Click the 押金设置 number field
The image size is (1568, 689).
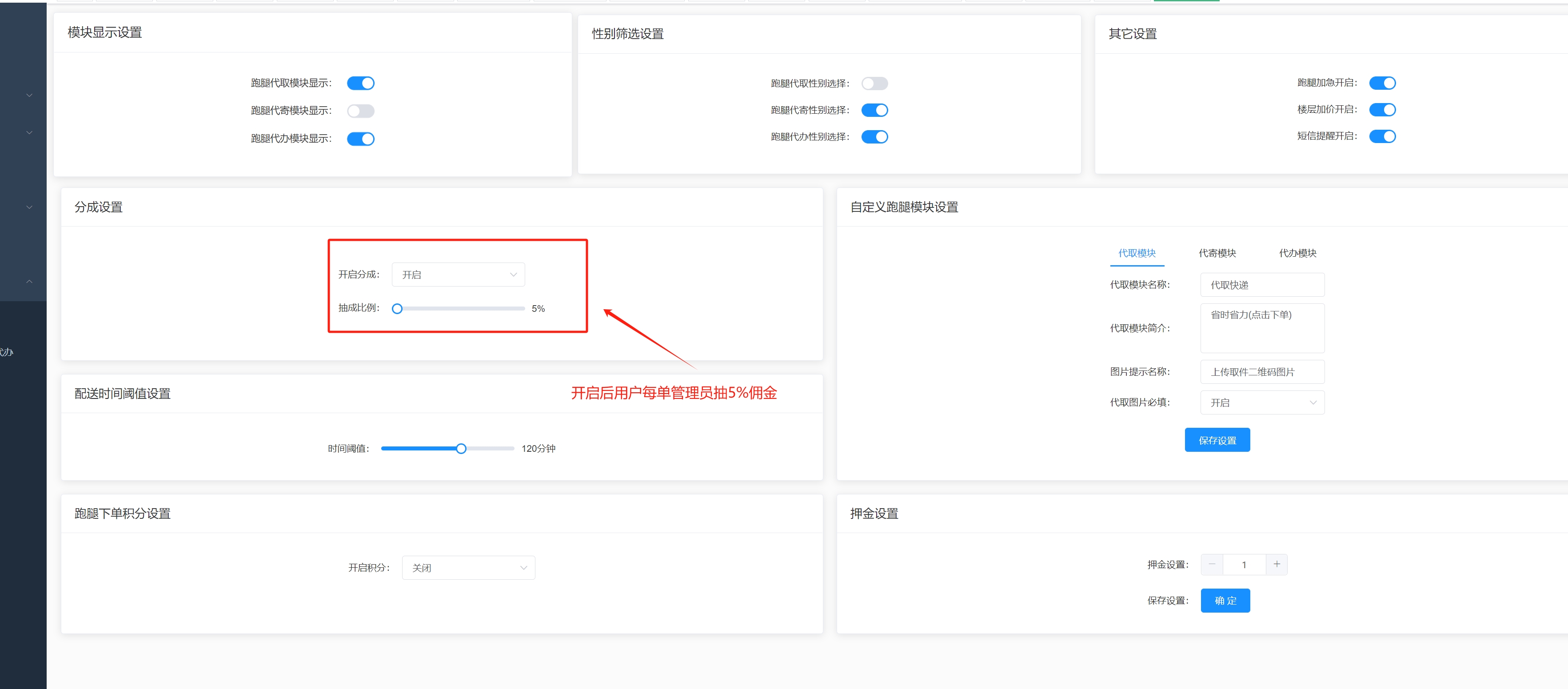(x=1244, y=565)
